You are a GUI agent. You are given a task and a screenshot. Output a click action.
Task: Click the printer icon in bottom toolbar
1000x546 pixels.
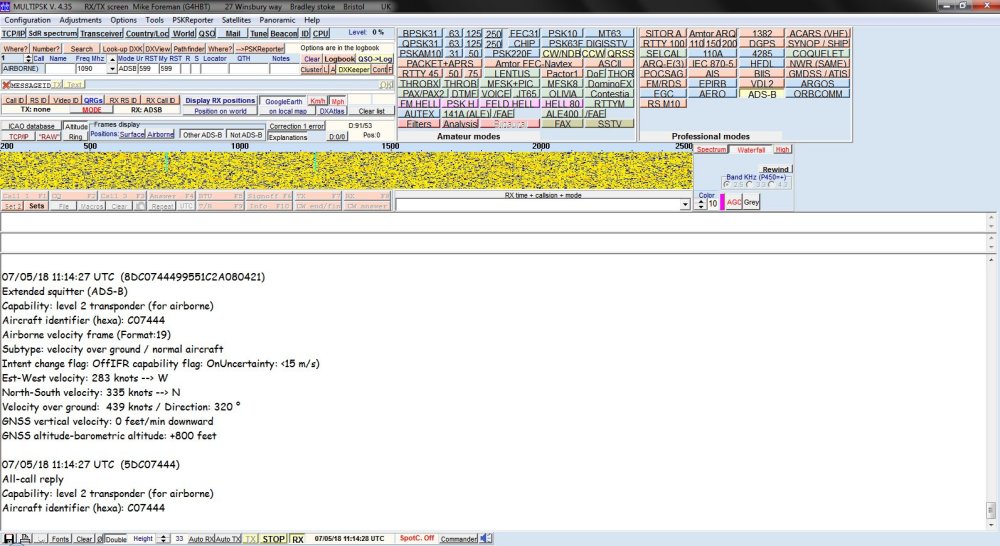click(x=23, y=539)
